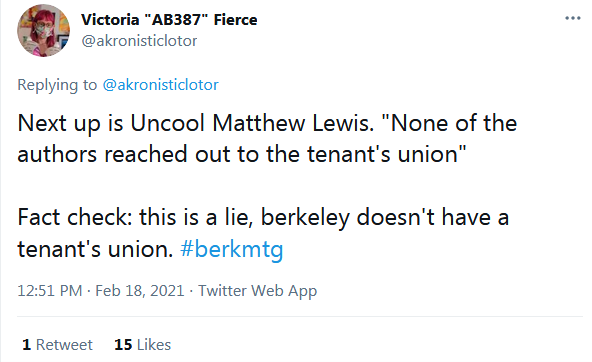Screen dimensions: 592x362
Task: Click the quoted "authors reached out" line
Action: pyautogui.click(x=242, y=154)
